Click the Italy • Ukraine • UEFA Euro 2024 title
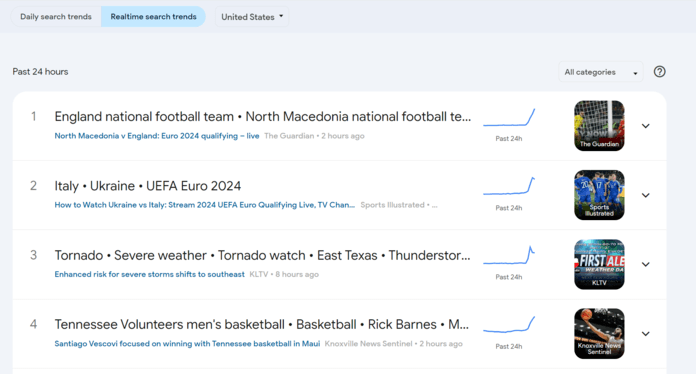696x374 pixels. pos(147,185)
